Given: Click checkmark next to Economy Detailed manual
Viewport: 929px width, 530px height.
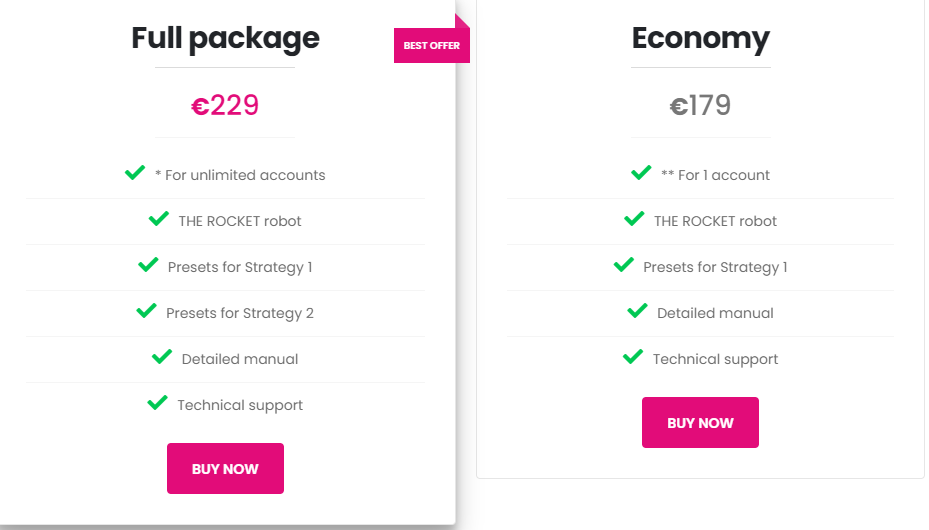Looking at the screenshot, I should (637, 311).
